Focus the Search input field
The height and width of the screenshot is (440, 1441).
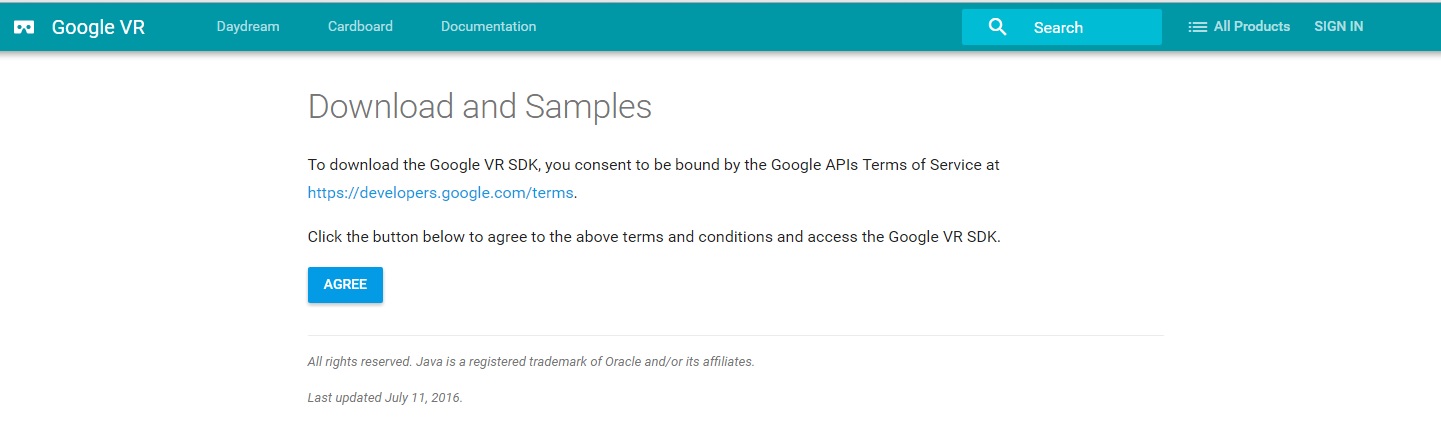pos(1062,27)
